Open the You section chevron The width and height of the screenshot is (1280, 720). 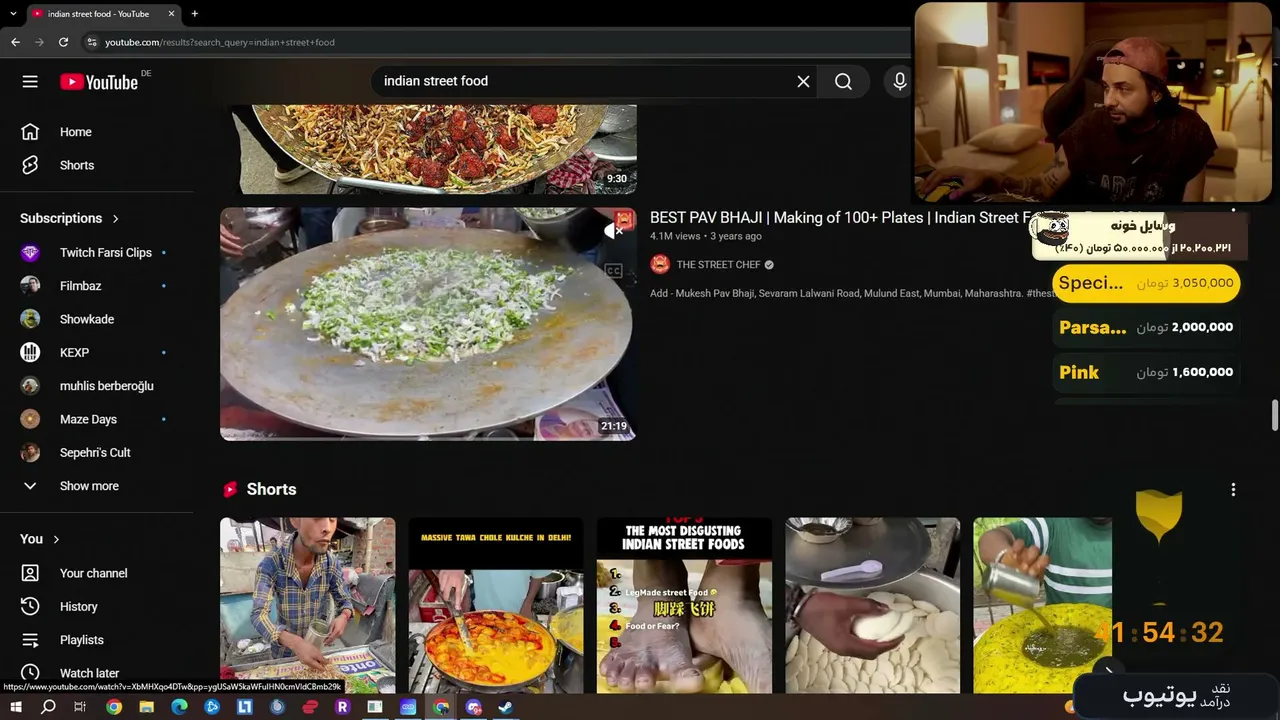(56, 539)
